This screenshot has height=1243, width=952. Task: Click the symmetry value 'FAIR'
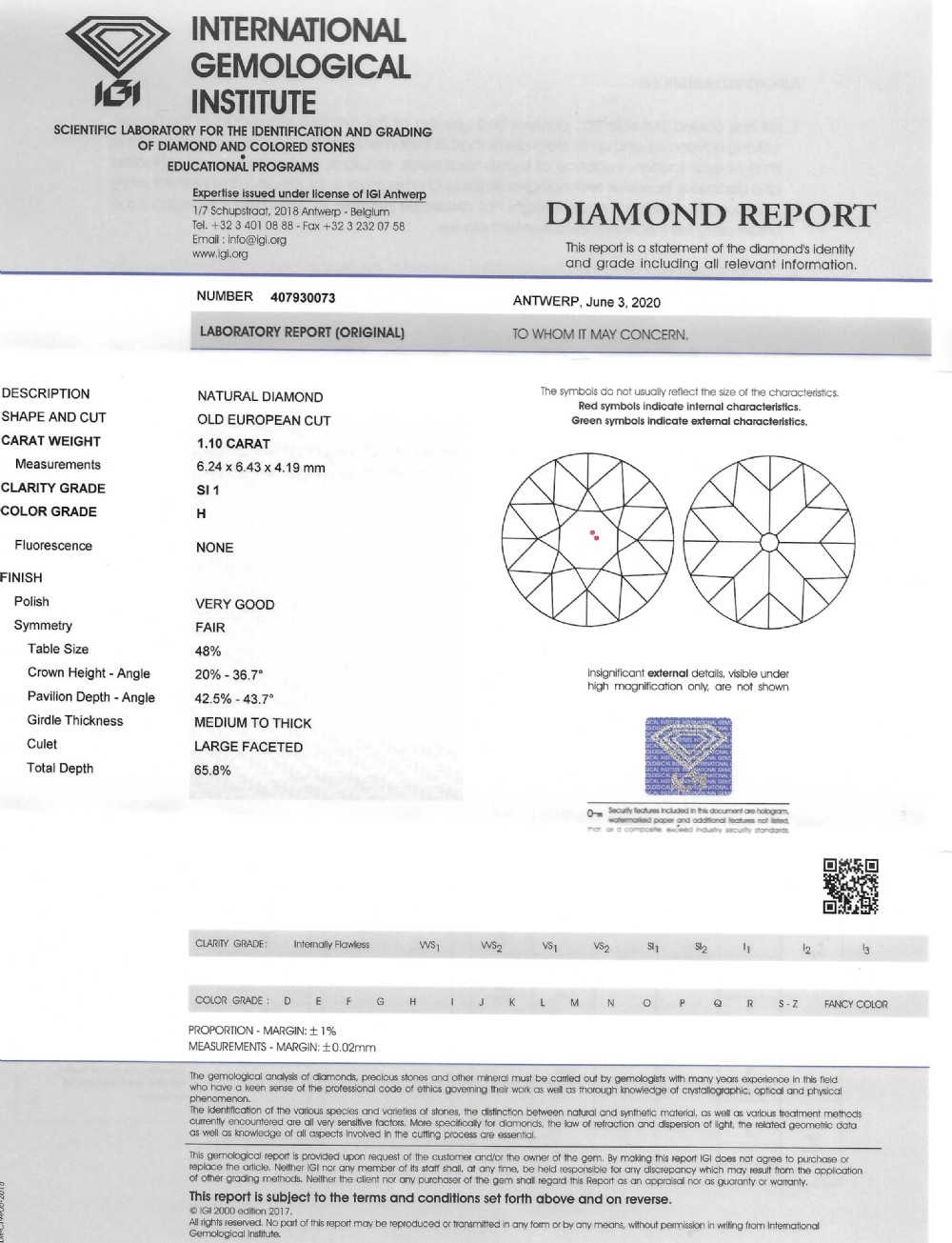tap(210, 628)
